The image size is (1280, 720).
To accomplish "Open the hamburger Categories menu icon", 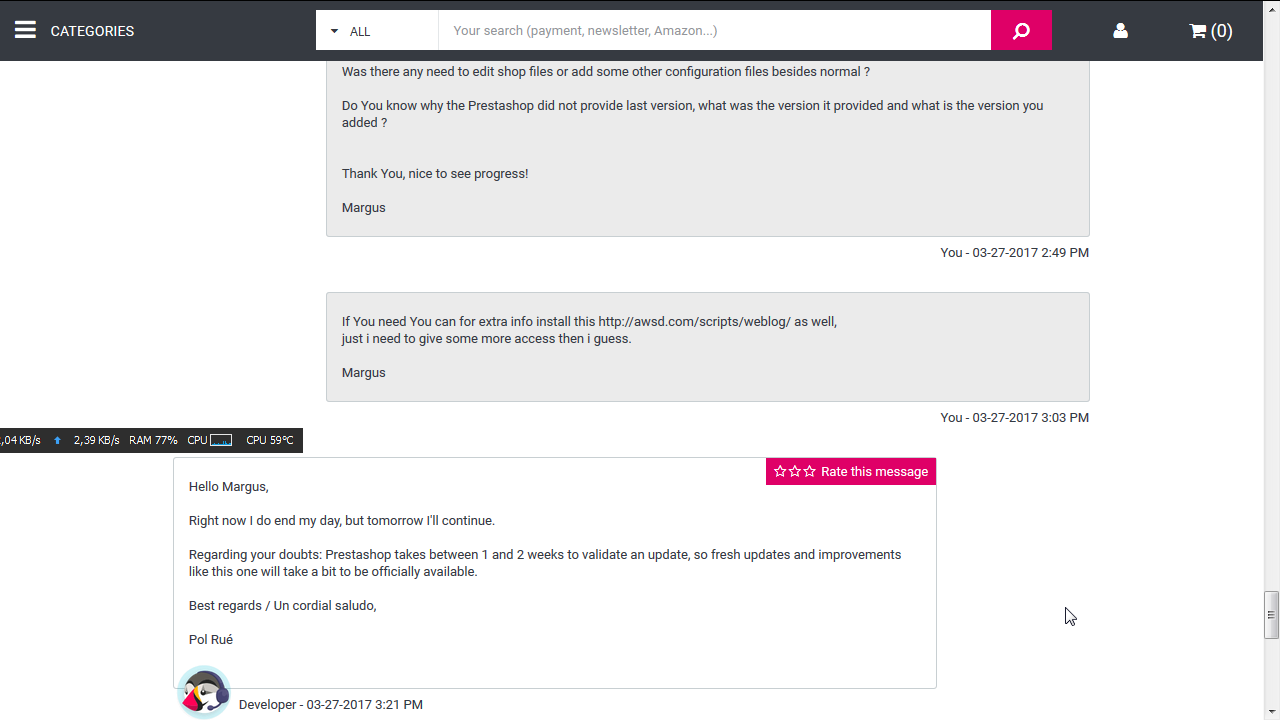I will point(25,30).
